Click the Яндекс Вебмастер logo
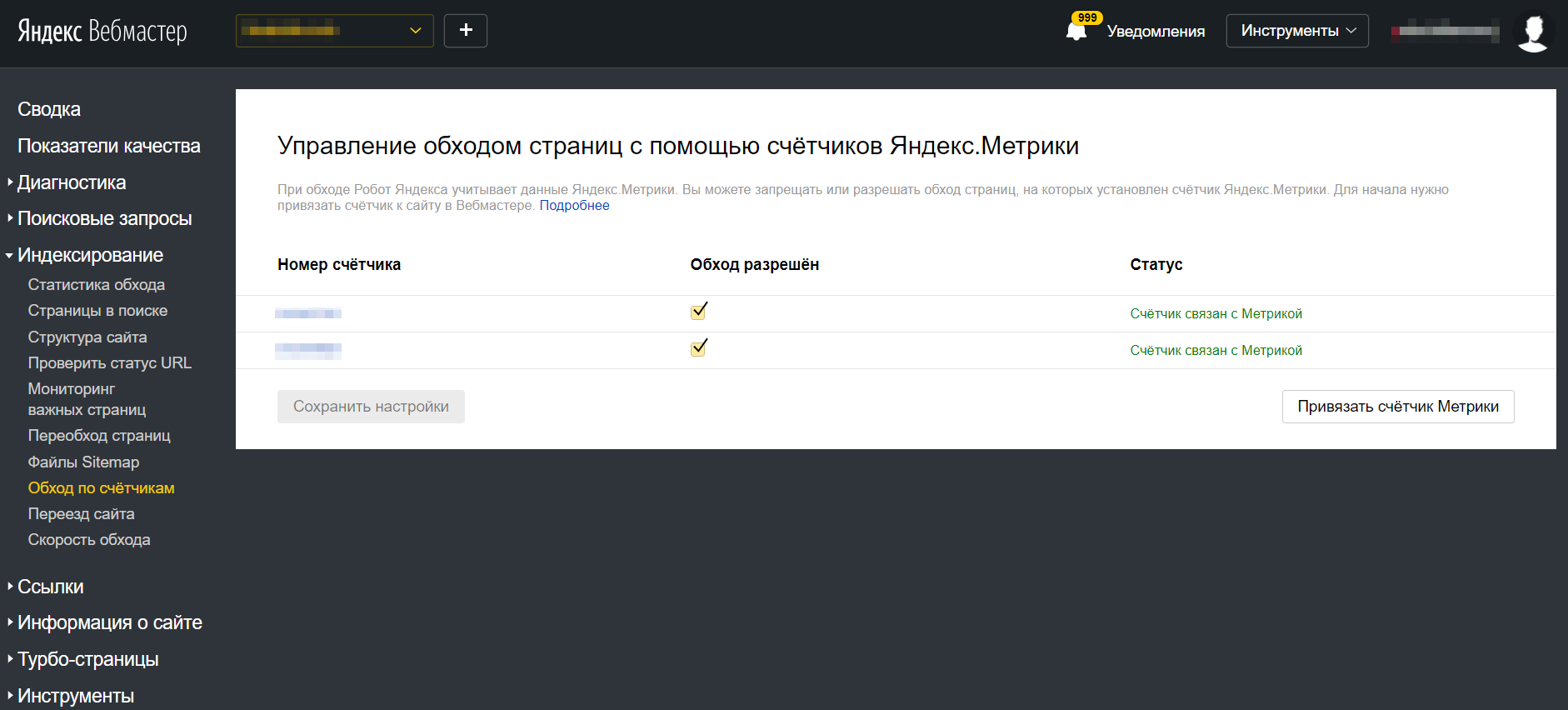This screenshot has height=710, width=1568. (x=102, y=31)
